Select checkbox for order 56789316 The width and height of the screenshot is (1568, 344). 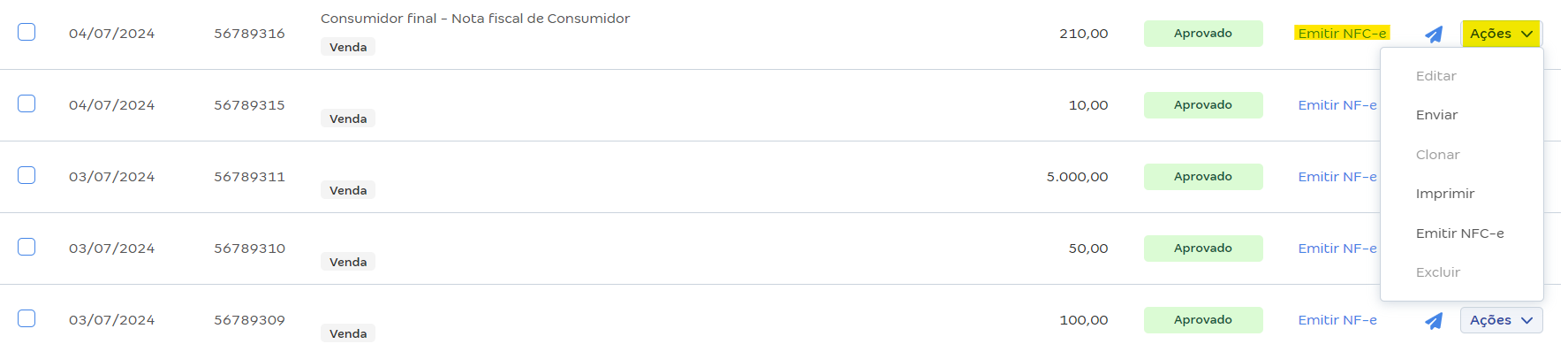tap(27, 32)
